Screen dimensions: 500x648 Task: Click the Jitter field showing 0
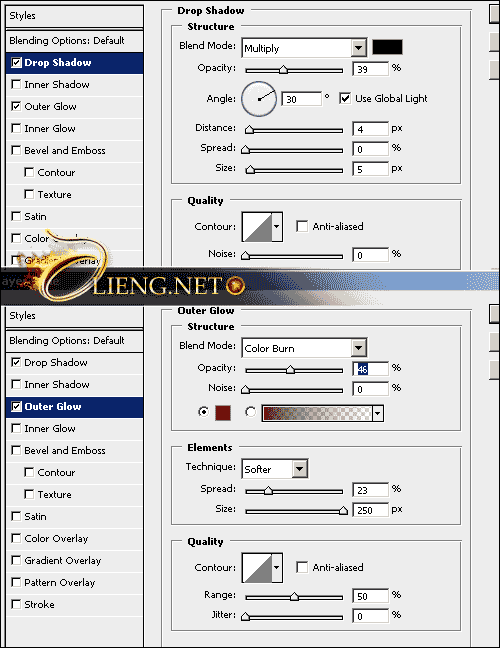[371, 616]
